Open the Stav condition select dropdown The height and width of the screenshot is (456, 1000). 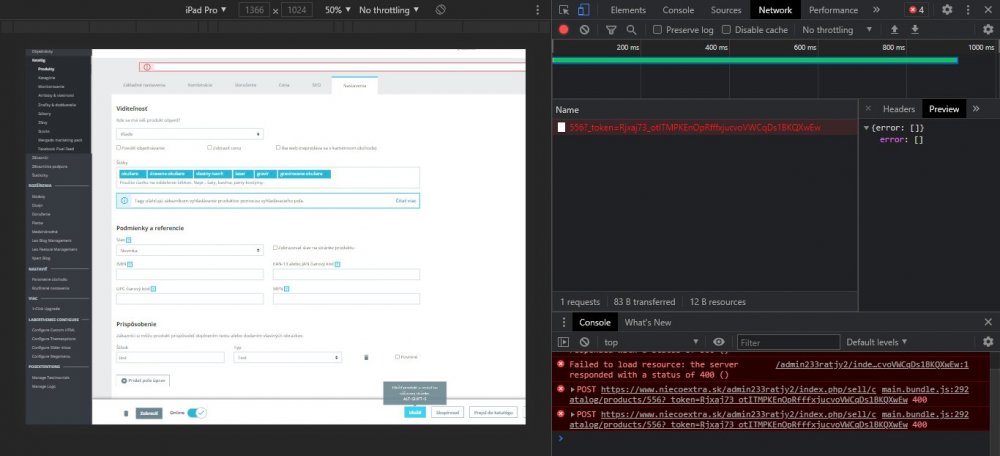[189, 251]
